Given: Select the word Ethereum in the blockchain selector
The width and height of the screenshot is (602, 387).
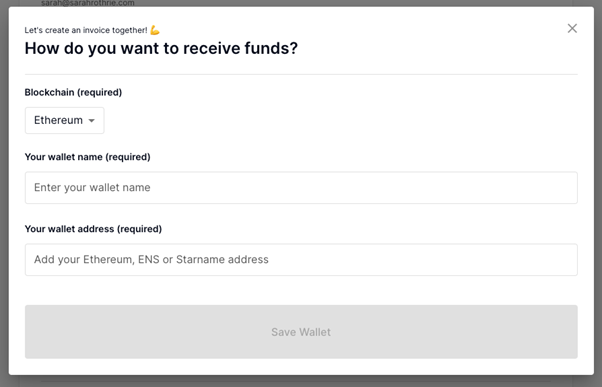Looking at the screenshot, I should tap(58, 121).
